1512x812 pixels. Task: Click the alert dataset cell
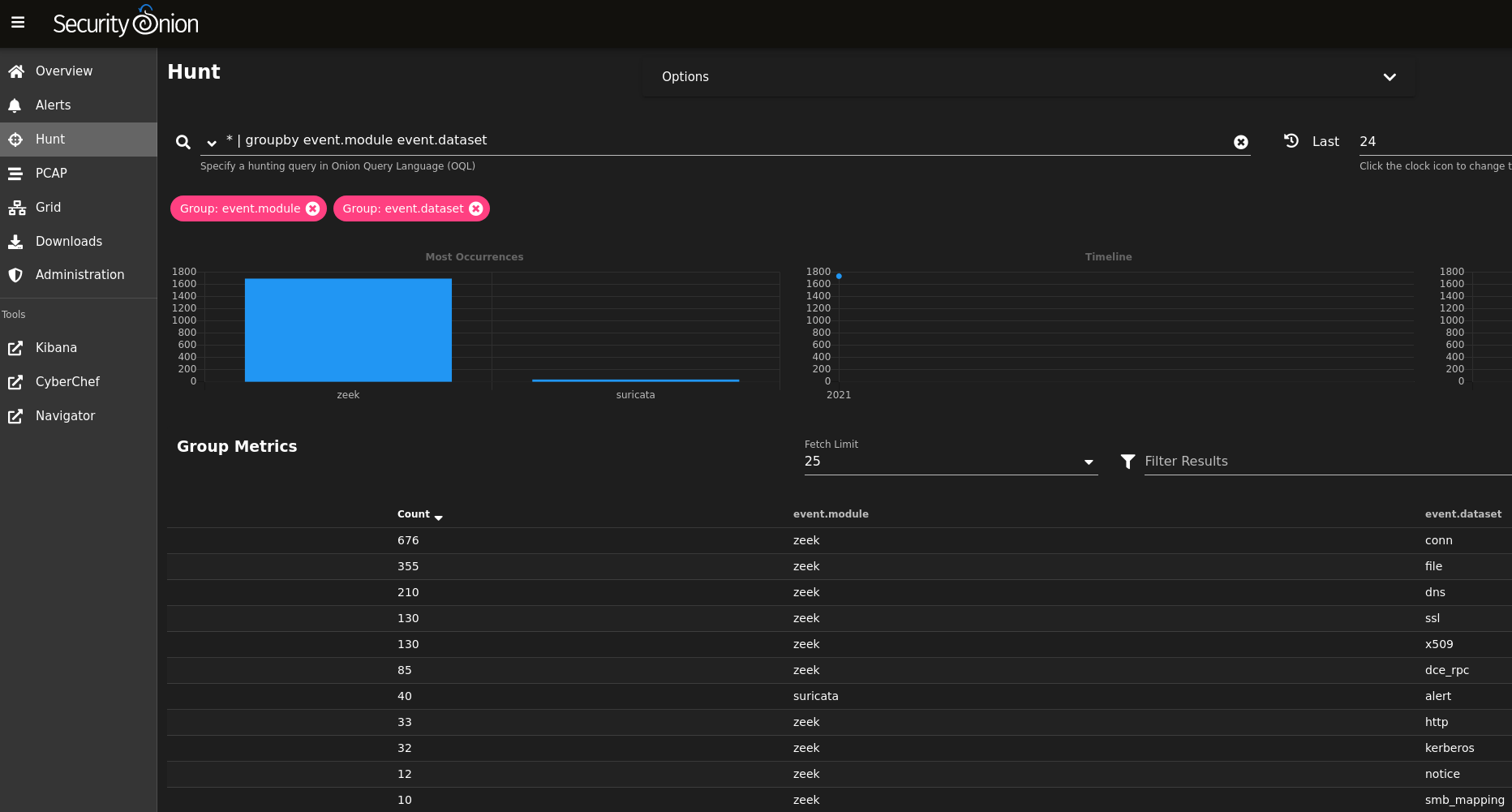1438,696
